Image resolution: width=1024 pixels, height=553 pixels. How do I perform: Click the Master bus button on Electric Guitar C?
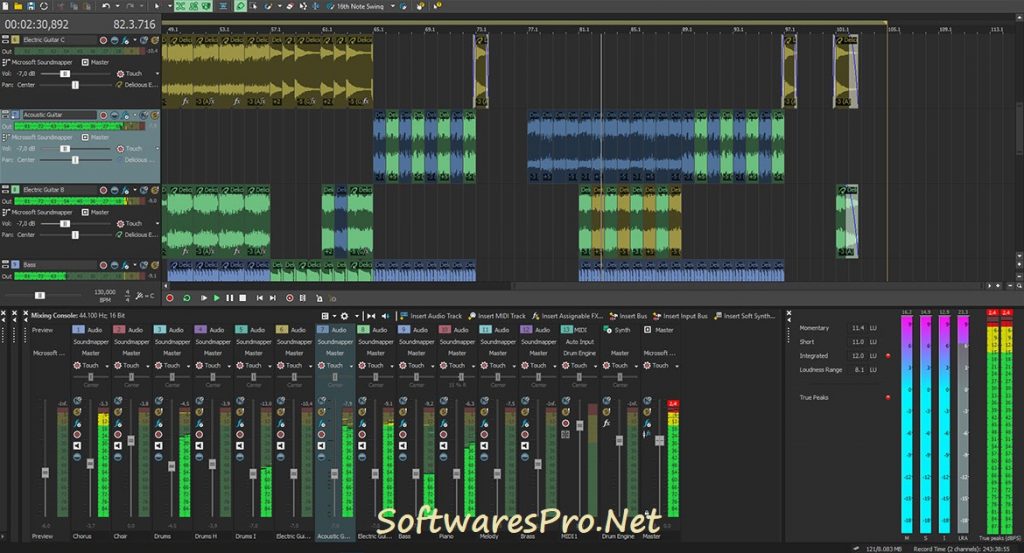tap(95, 63)
